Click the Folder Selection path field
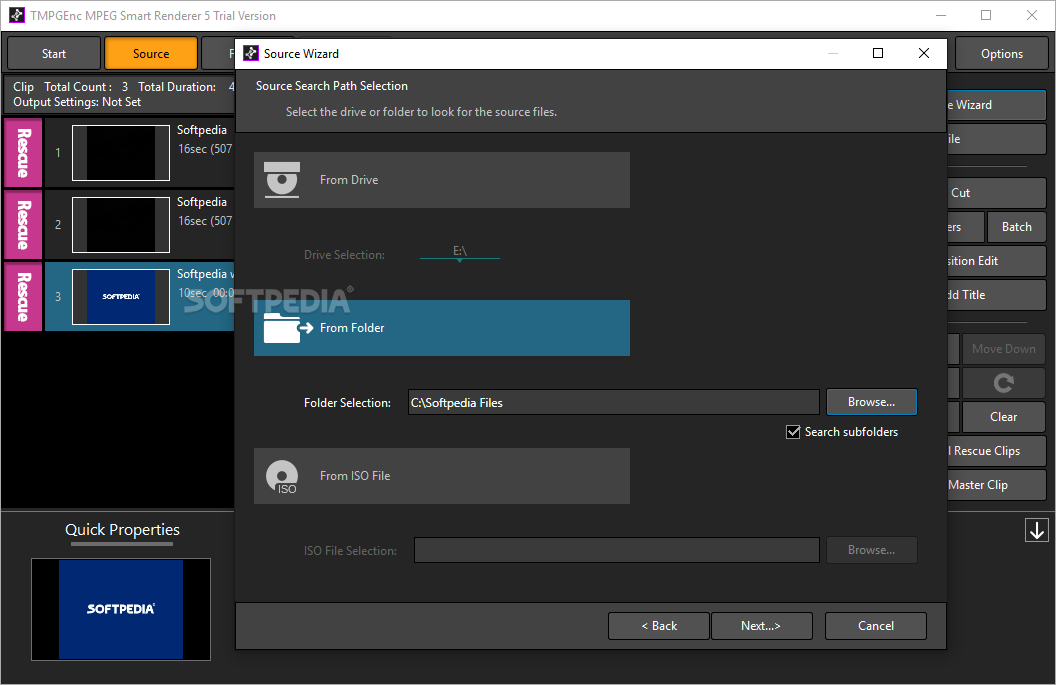The width and height of the screenshot is (1056, 685). [614, 402]
